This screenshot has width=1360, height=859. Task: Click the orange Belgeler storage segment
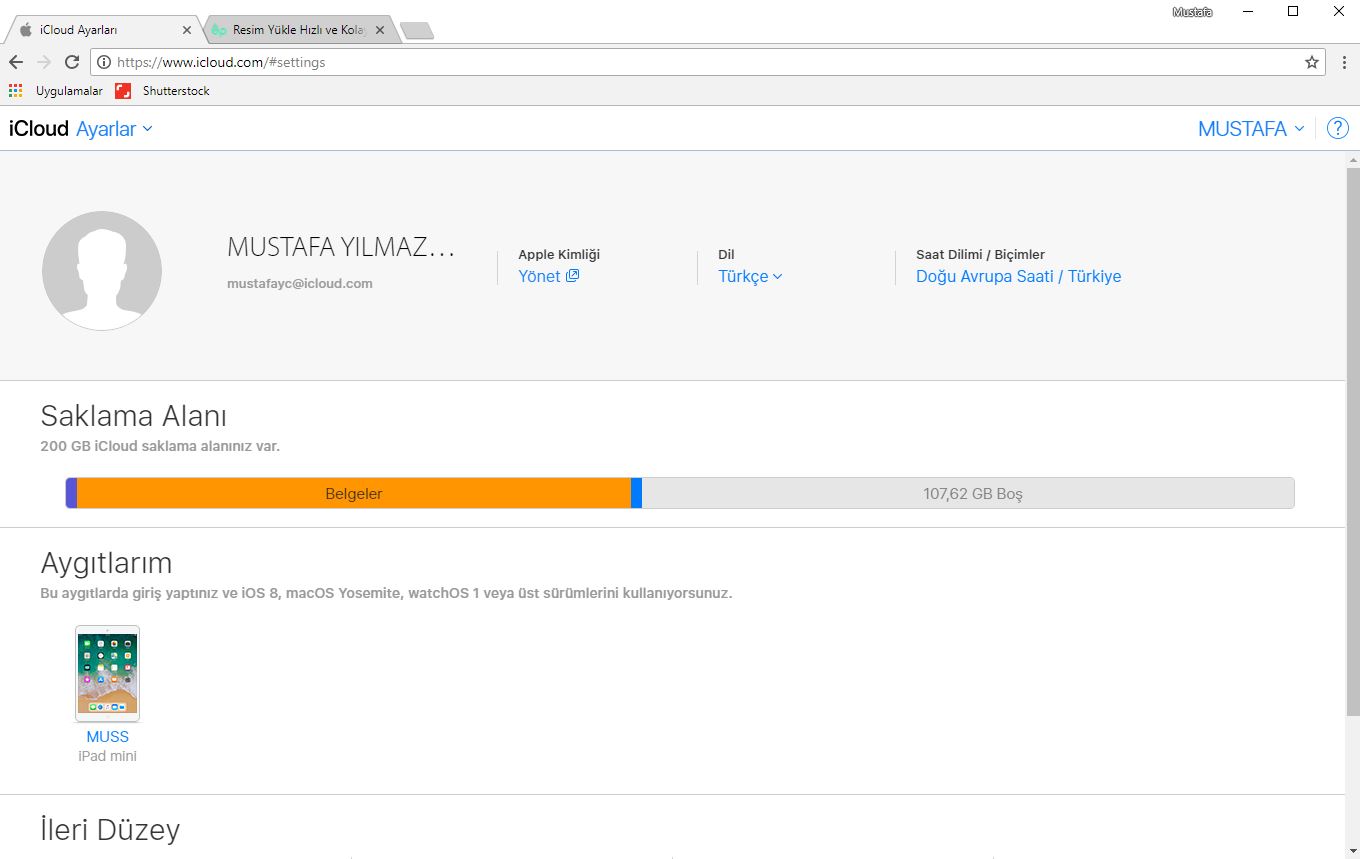(354, 494)
